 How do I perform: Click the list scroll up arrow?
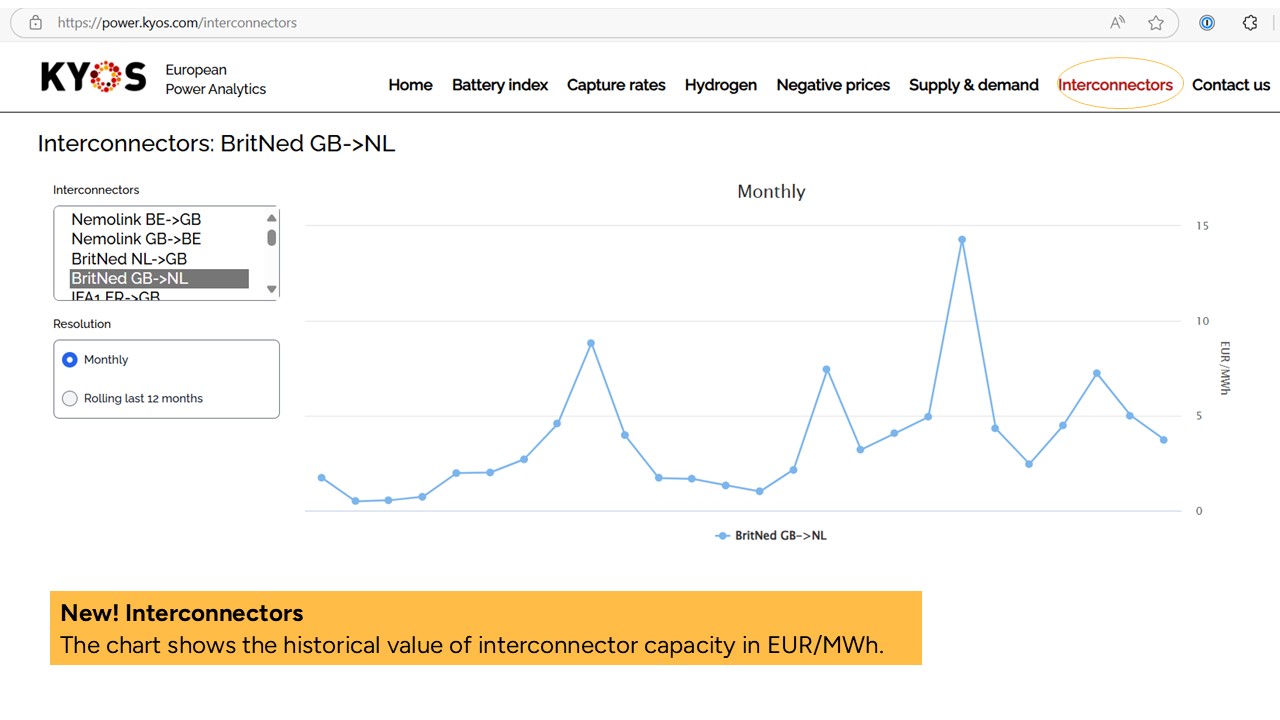click(x=271, y=217)
